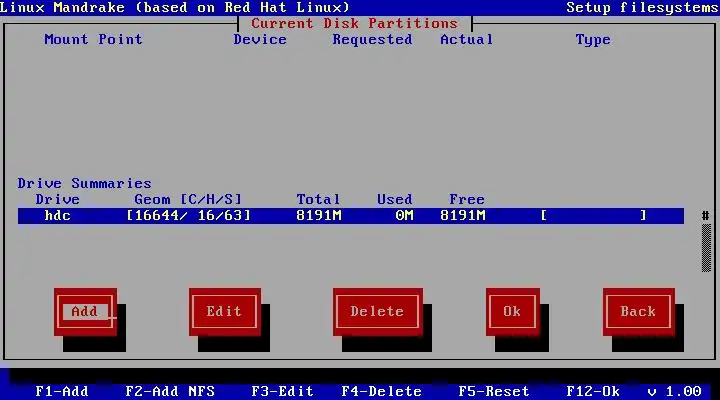Confirm with the Ok button

pyautogui.click(x=512, y=312)
